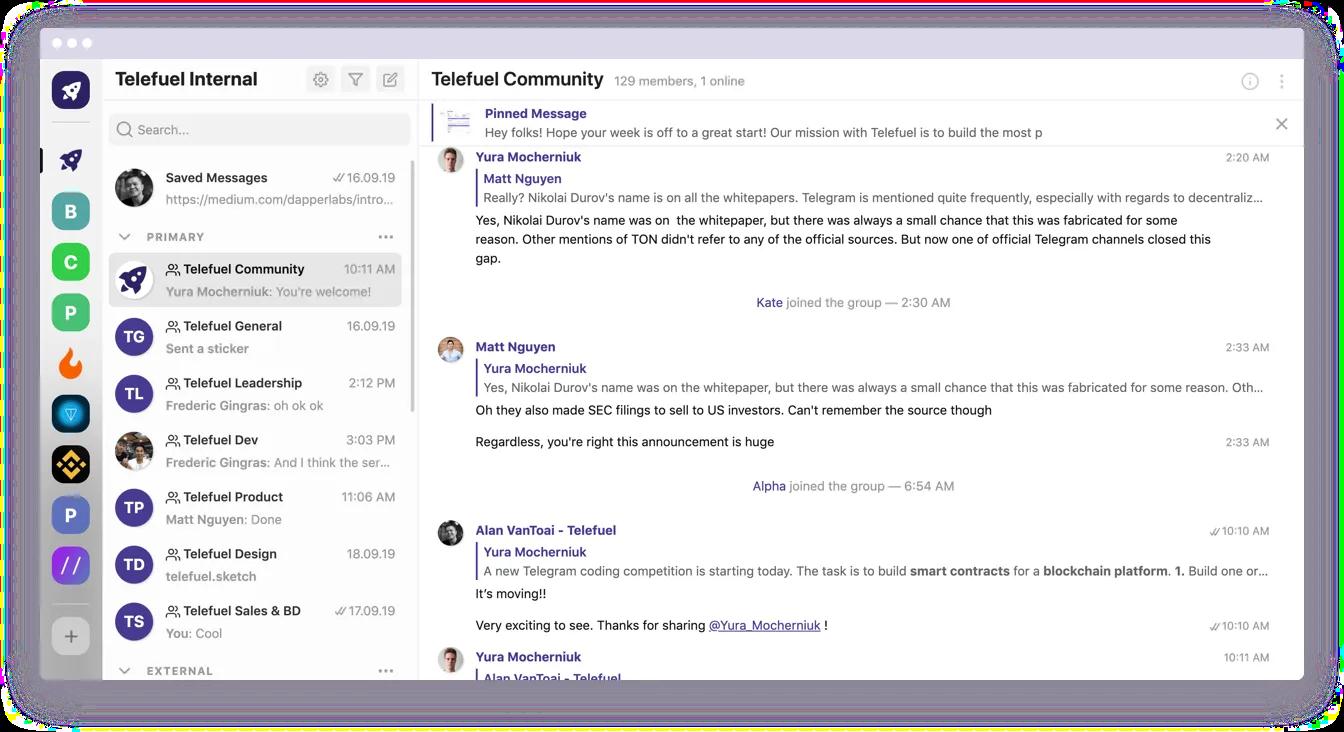1344x732 pixels.
Task: Add a new workspace with plus button
Action: (71, 636)
